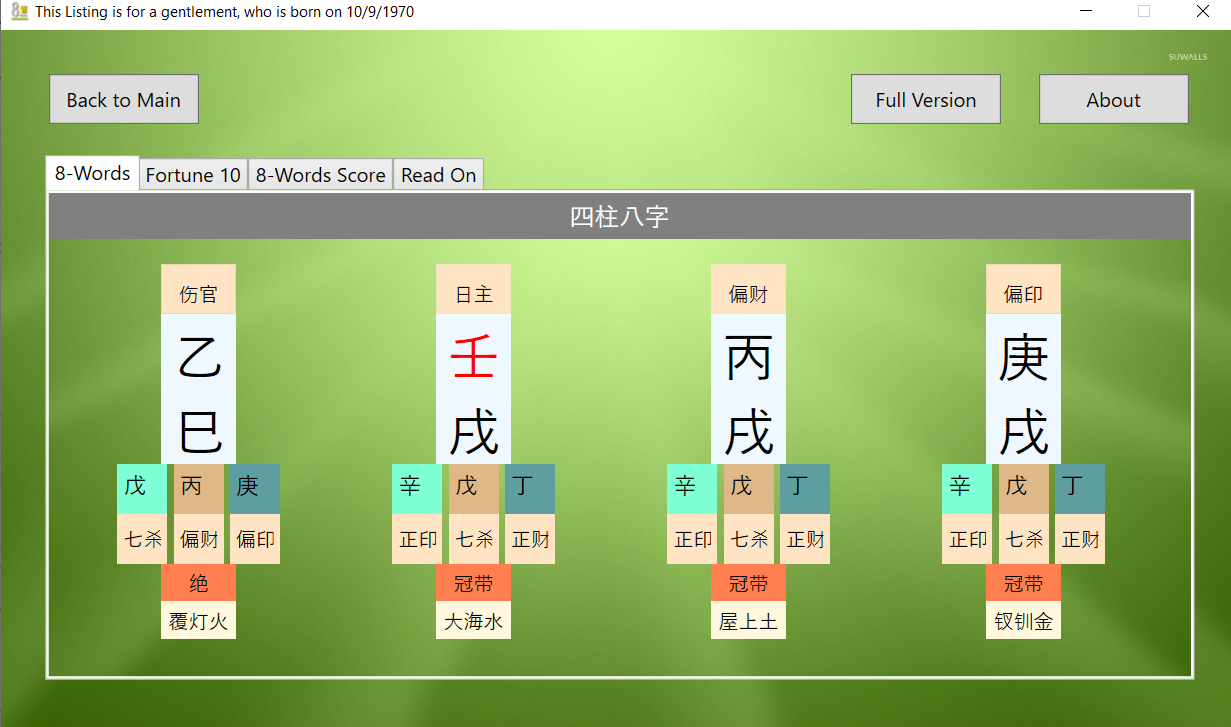Select the 日主 label

click(x=473, y=294)
